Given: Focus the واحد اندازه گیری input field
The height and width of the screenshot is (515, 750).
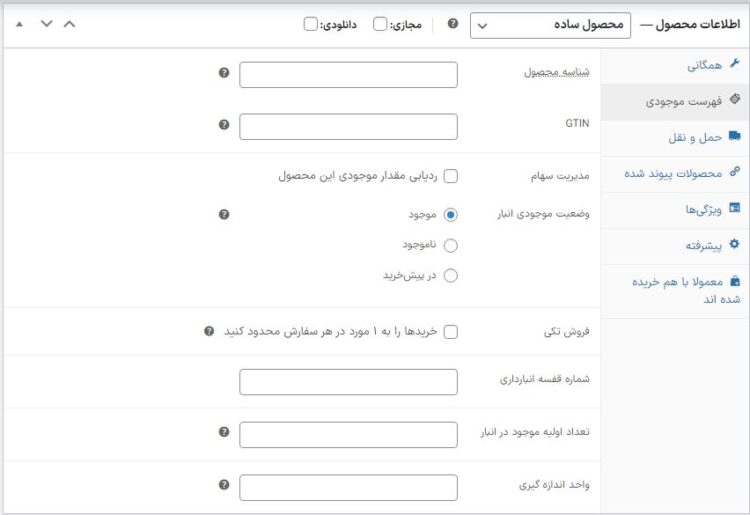Looking at the screenshot, I should 348,487.
